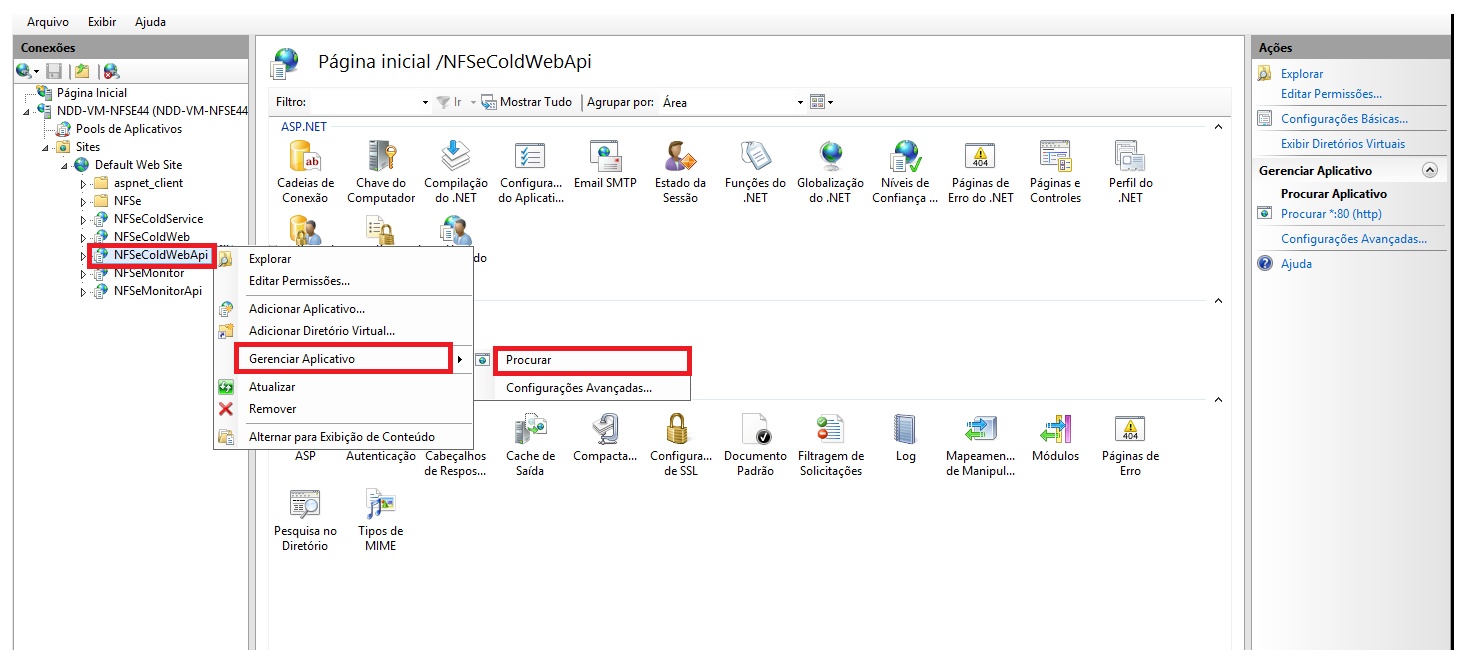Expand the aspnet_client tree node
Image resolution: width=1461 pixels, height=656 pixels.
[x=84, y=183]
